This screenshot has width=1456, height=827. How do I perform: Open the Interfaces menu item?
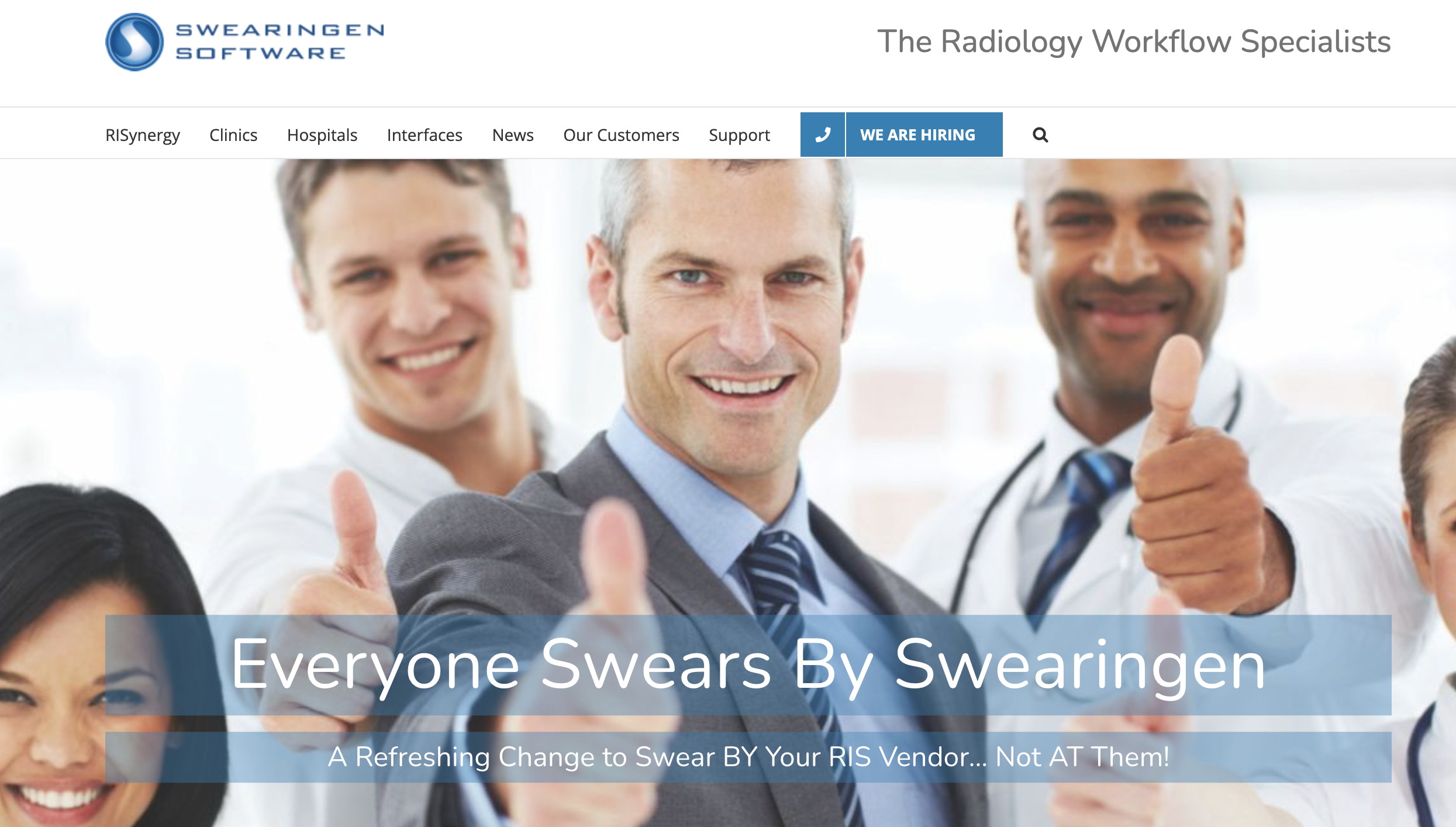425,135
